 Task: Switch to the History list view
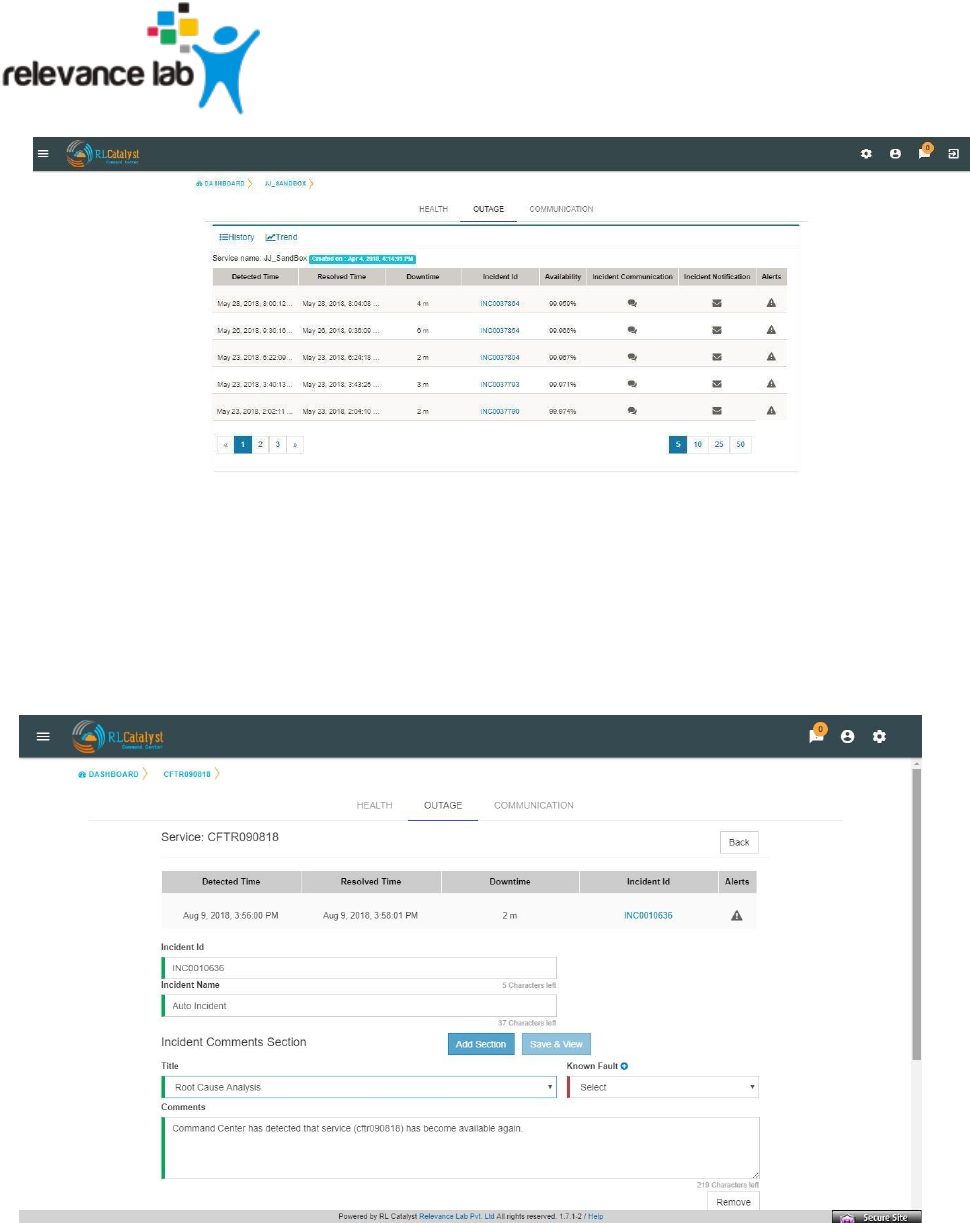coord(237,237)
